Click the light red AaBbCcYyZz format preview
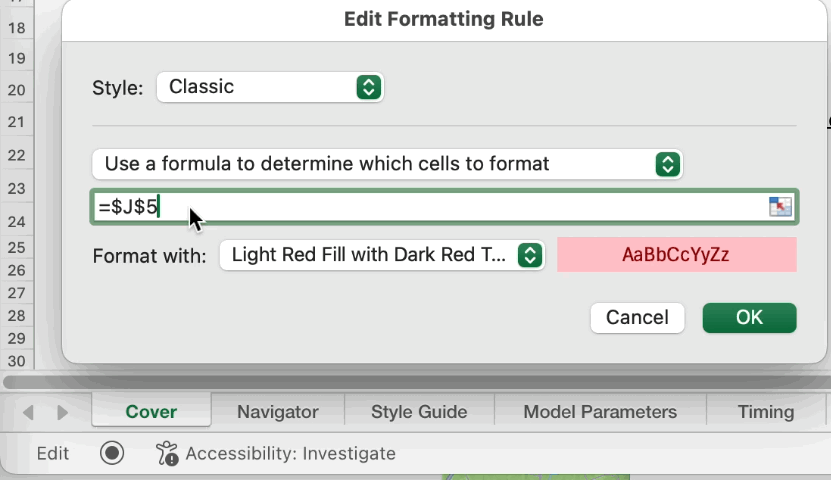 676,255
